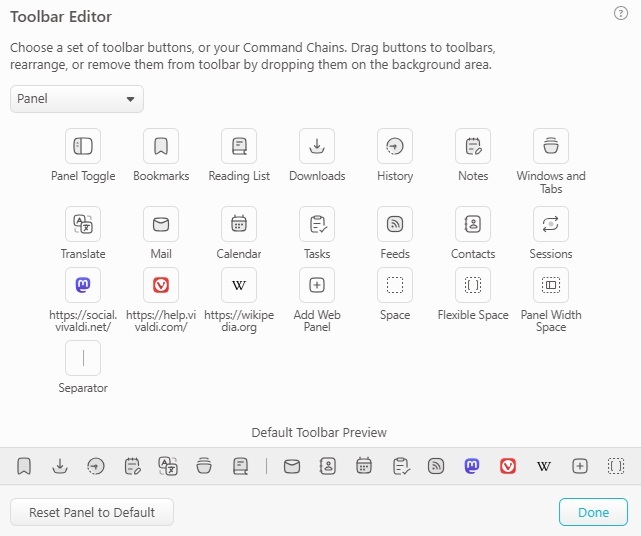This screenshot has width=641, height=536.
Task: Click Wikipedia panel in the toolbar preview
Action: tap(544, 466)
